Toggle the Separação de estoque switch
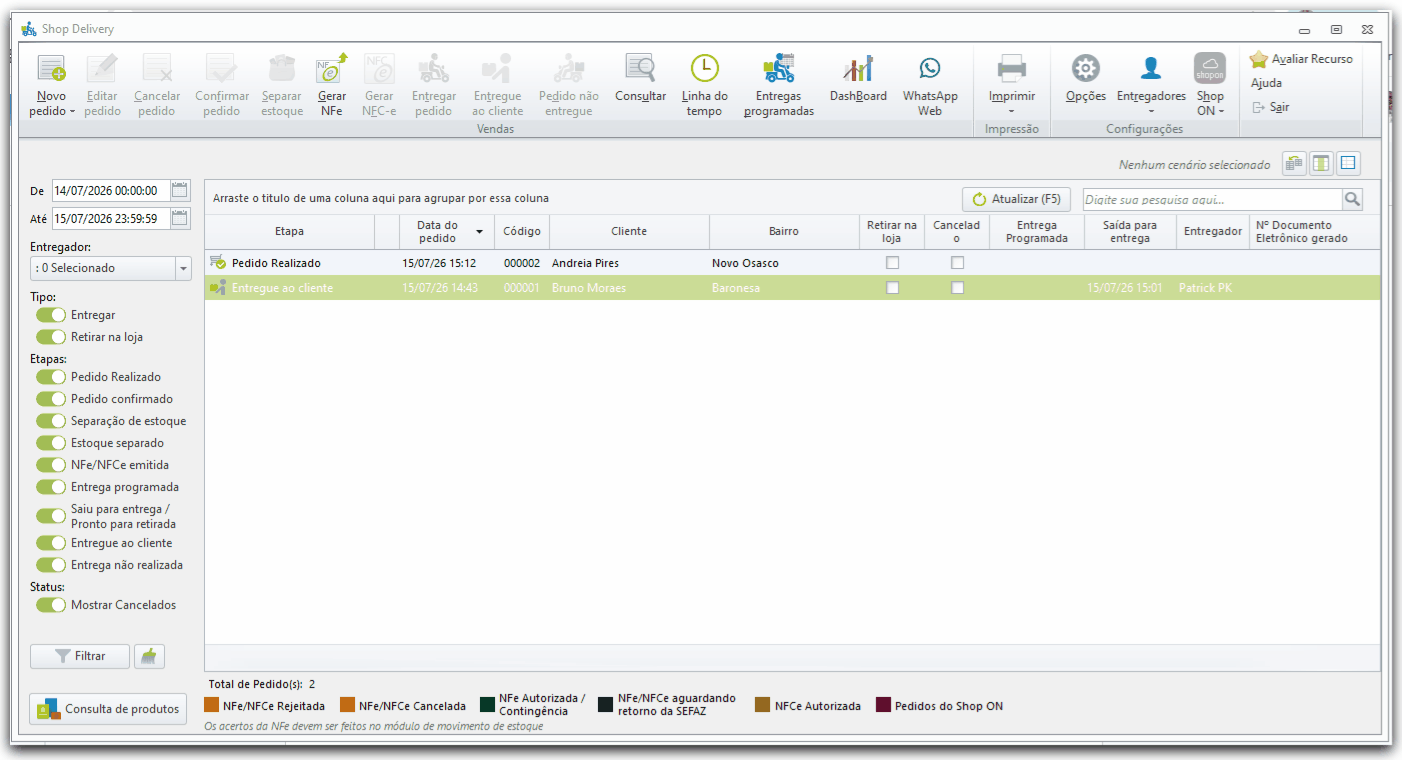1402x760 pixels. pos(51,421)
